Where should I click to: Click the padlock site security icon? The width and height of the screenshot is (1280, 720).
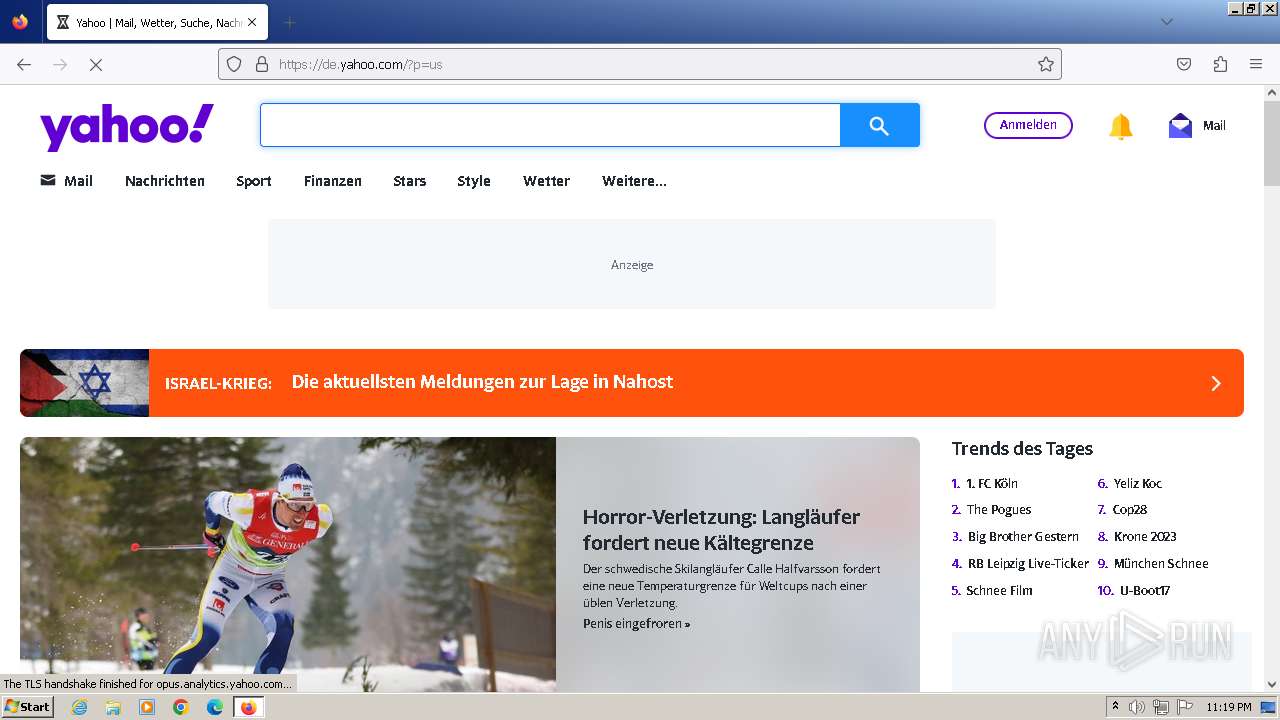(x=261, y=64)
